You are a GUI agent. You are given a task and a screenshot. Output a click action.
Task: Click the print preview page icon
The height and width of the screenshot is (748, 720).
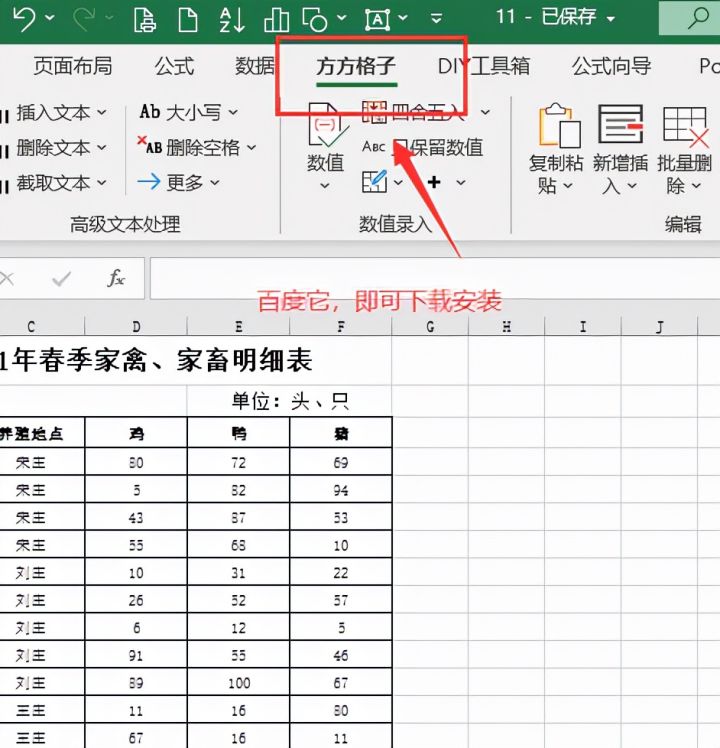(x=145, y=19)
